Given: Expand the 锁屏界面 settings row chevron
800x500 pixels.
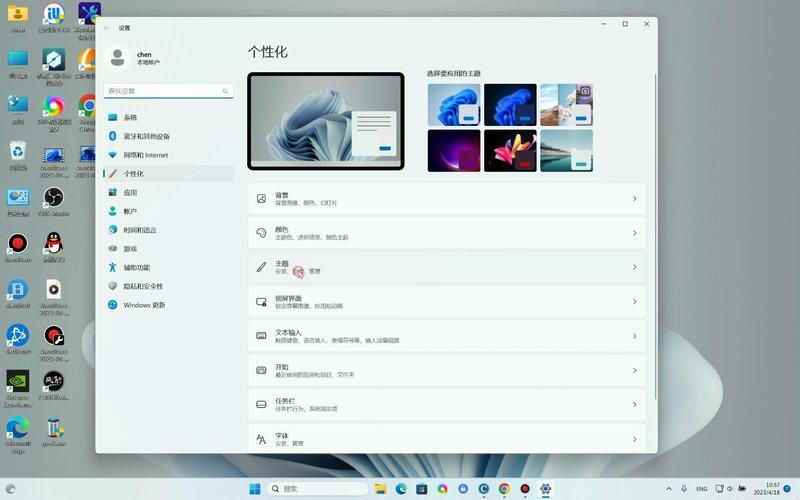Looking at the screenshot, I should (635, 302).
